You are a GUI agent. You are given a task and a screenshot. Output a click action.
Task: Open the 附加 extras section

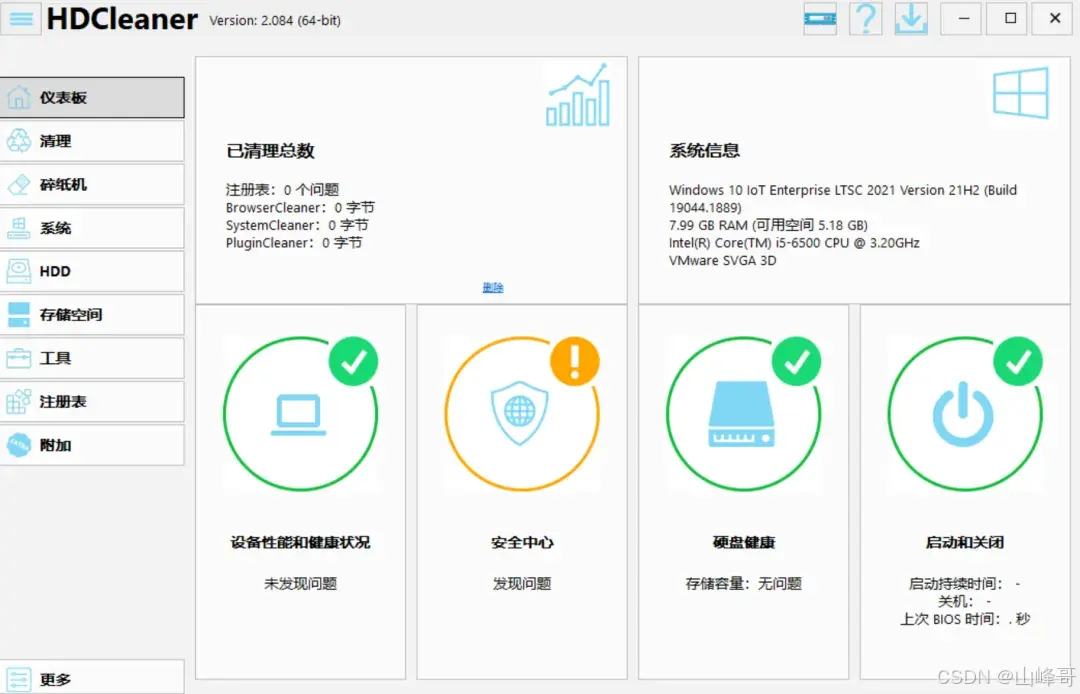click(92, 445)
